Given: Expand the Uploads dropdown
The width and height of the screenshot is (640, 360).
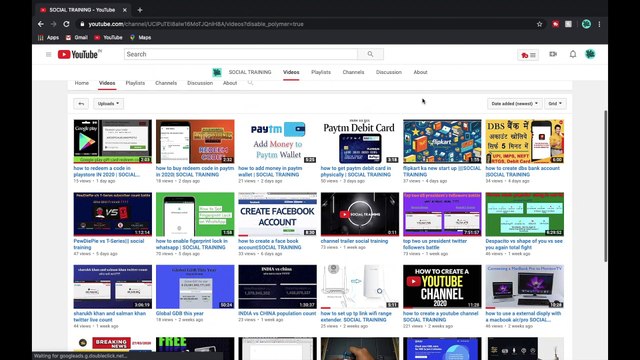Looking at the screenshot, I should (x=108, y=104).
